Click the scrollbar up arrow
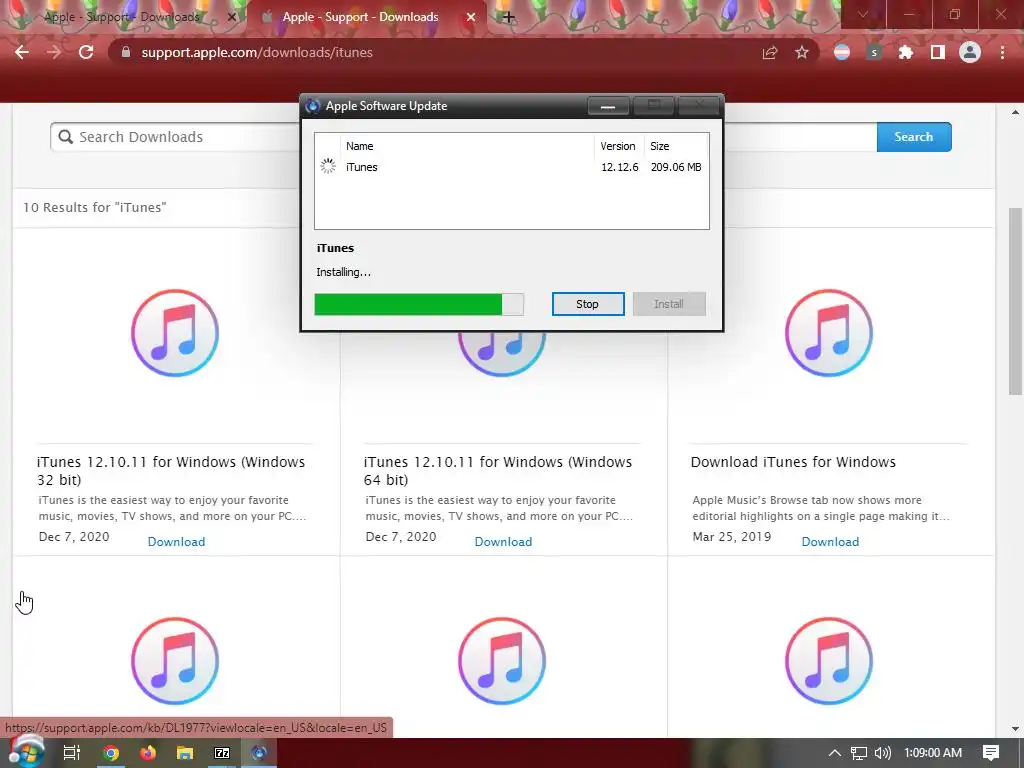 pyautogui.click(x=1015, y=112)
